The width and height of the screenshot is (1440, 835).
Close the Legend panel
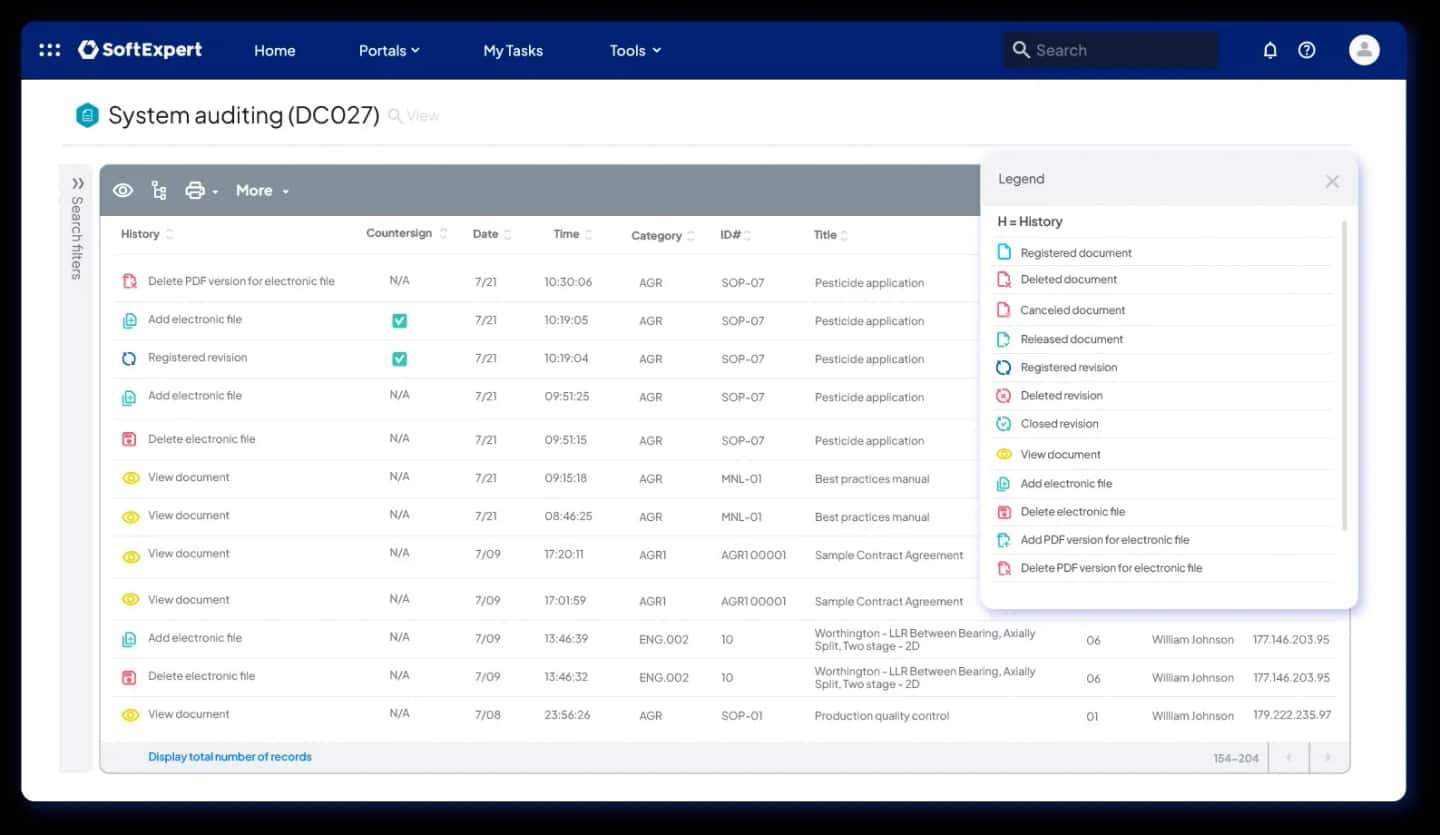pyautogui.click(x=1332, y=181)
